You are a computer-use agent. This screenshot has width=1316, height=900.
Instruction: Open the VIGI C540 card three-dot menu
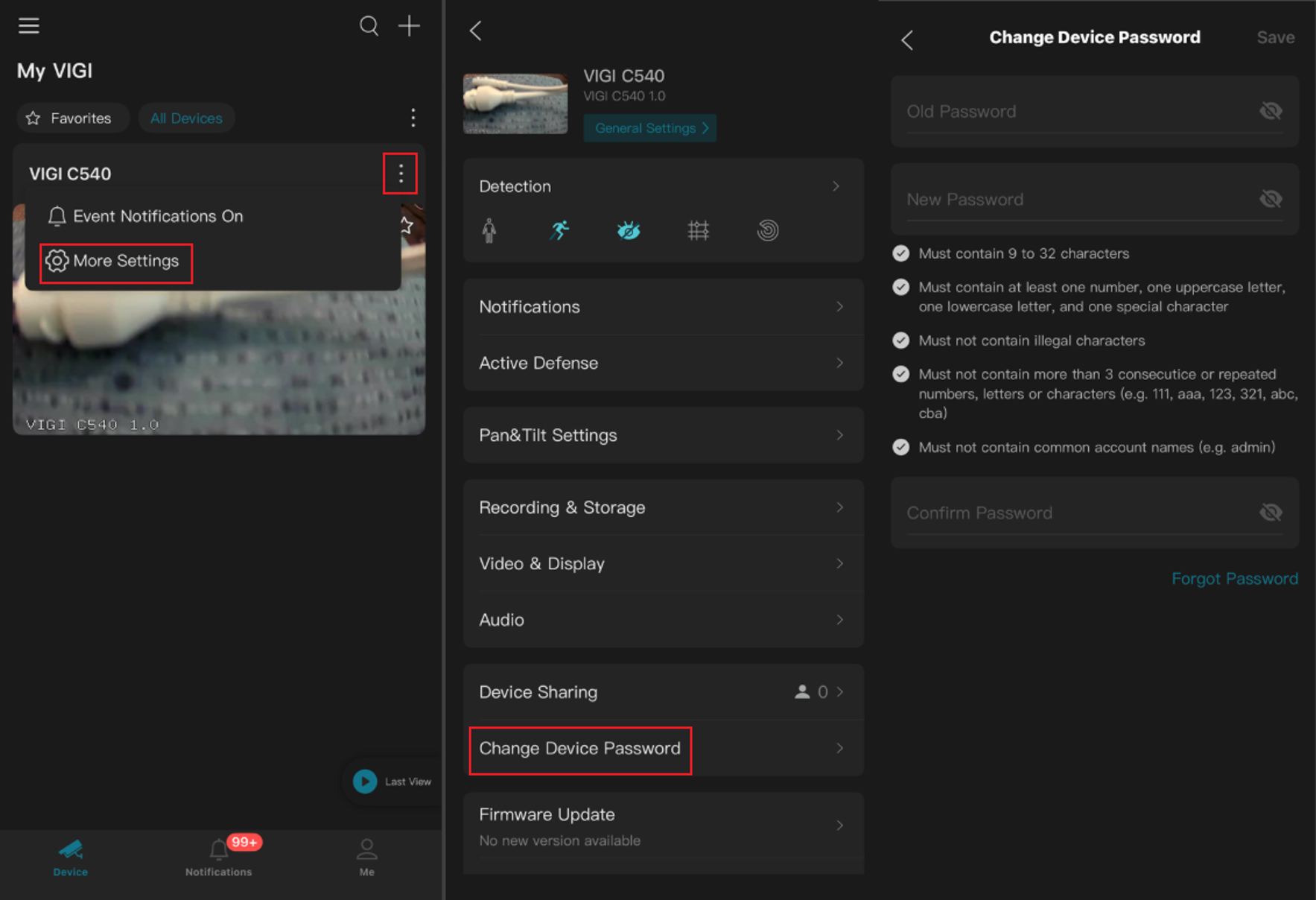coord(401,174)
